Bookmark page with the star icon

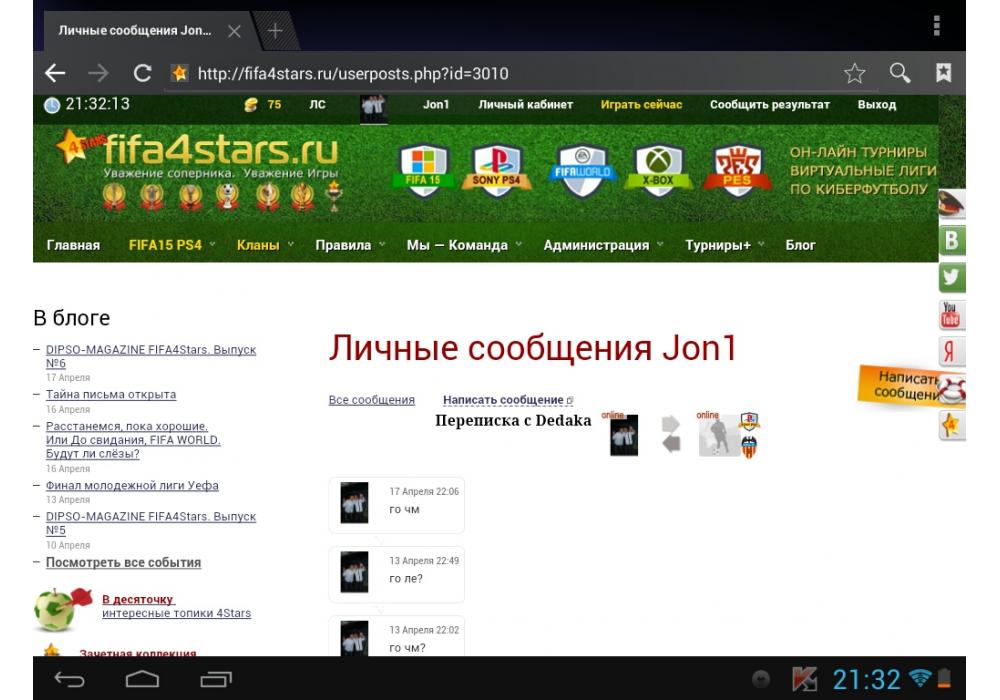[x=854, y=73]
